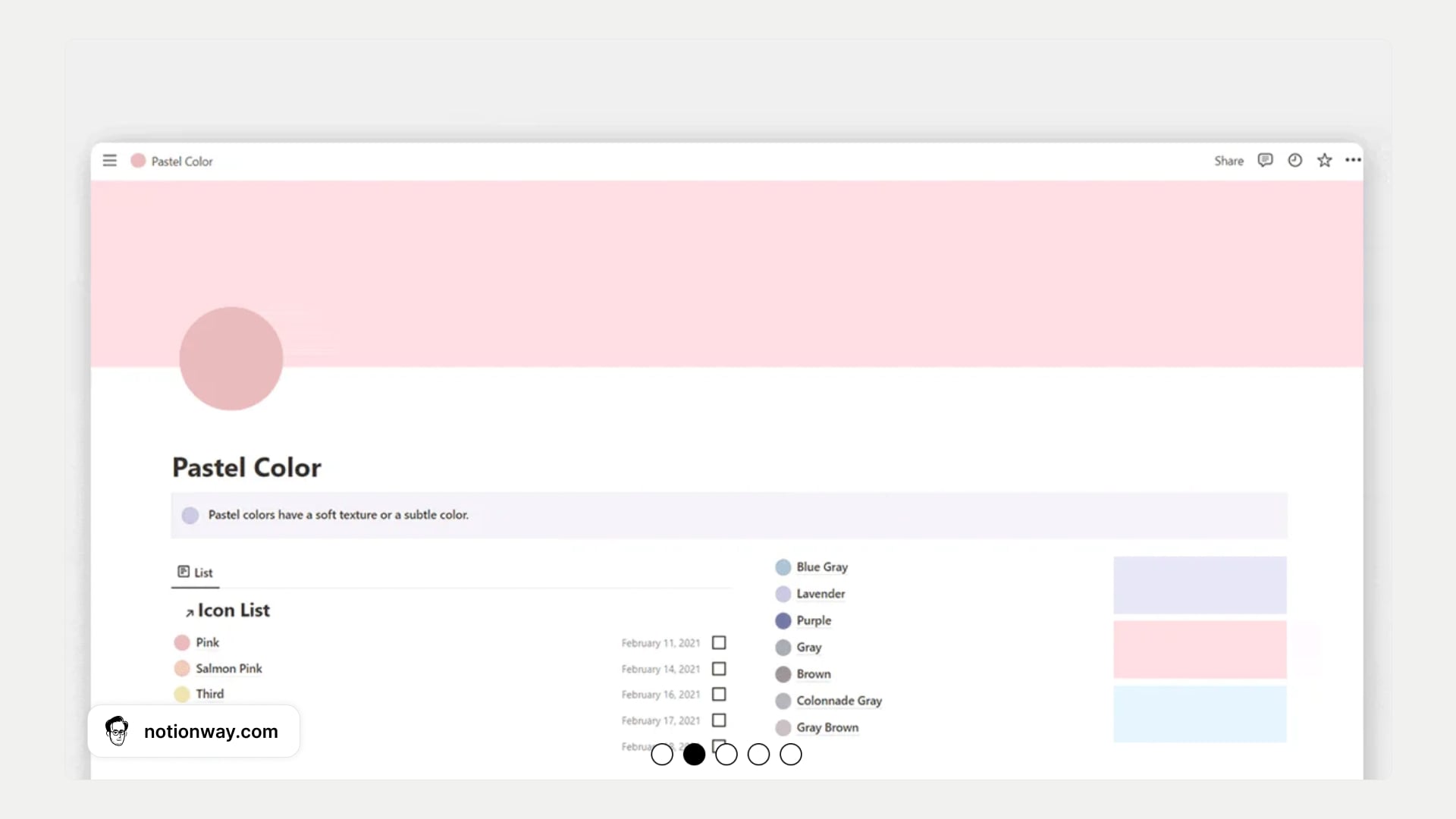Tick the February 16, 2021 checkbox

pos(719,695)
